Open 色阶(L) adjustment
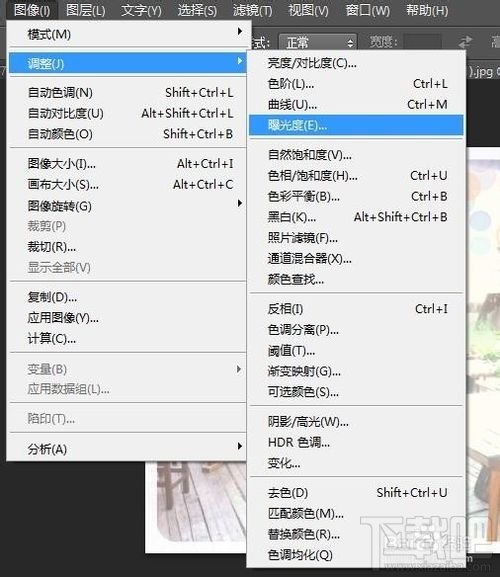Screen dimensions: 500x577 356,84
